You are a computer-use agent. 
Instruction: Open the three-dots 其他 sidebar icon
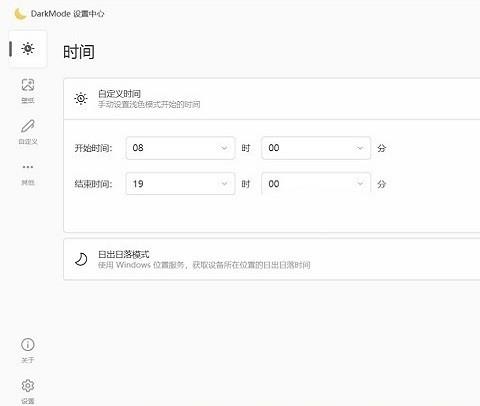click(28, 167)
